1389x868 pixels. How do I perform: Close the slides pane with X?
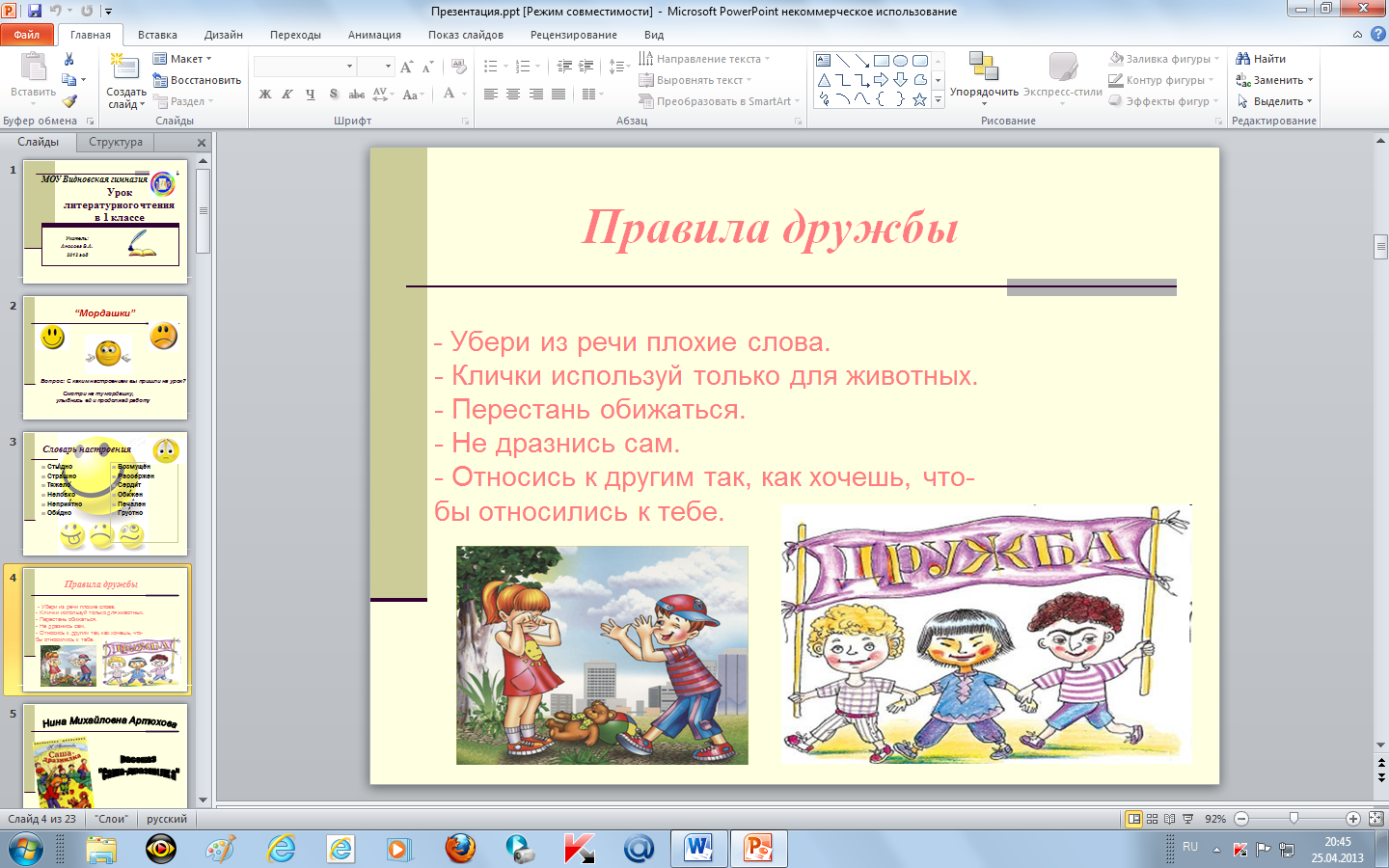(202, 143)
